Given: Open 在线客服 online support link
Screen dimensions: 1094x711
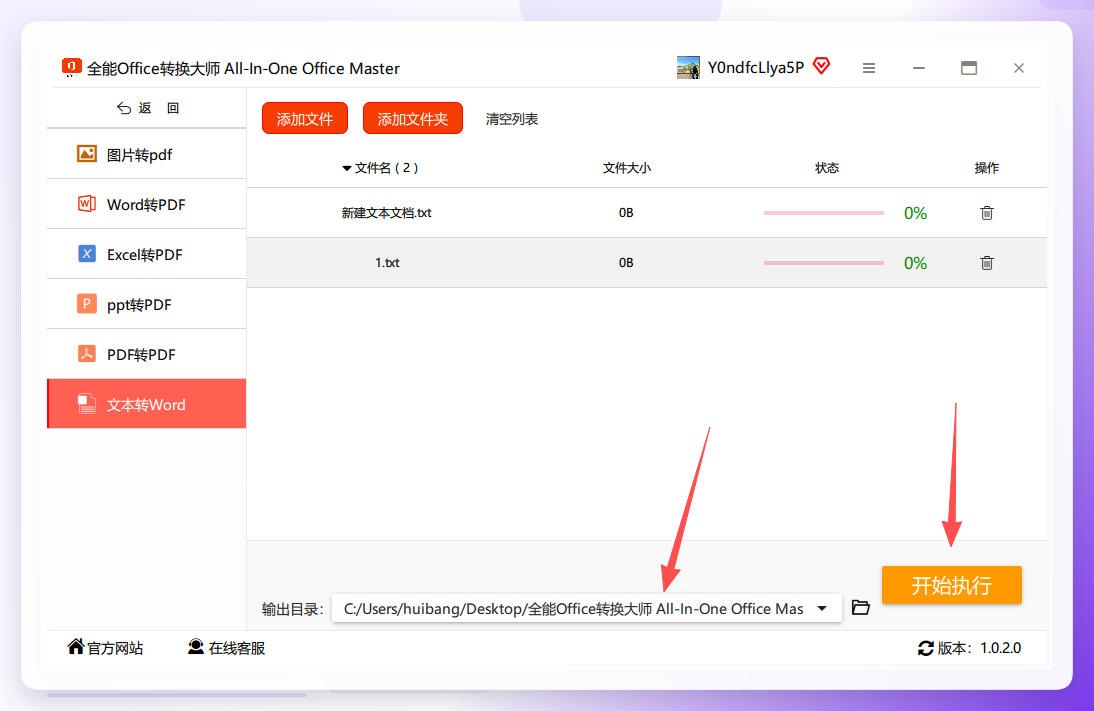Looking at the screenshot, I should [x=227, y=648].
